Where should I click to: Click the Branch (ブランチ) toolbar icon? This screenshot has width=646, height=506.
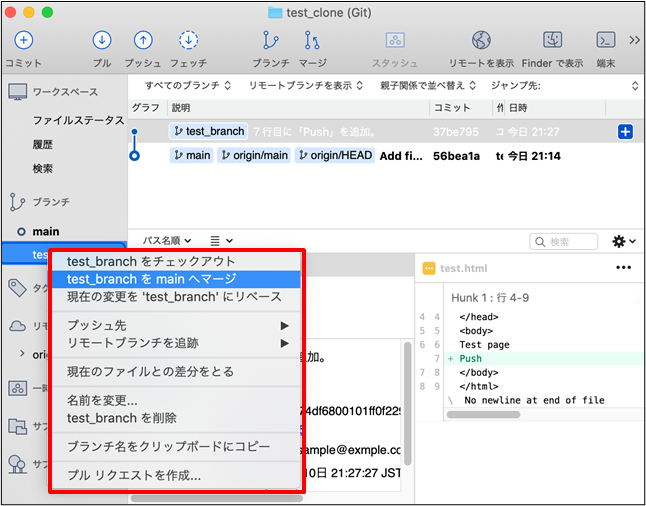coord(271,40)
